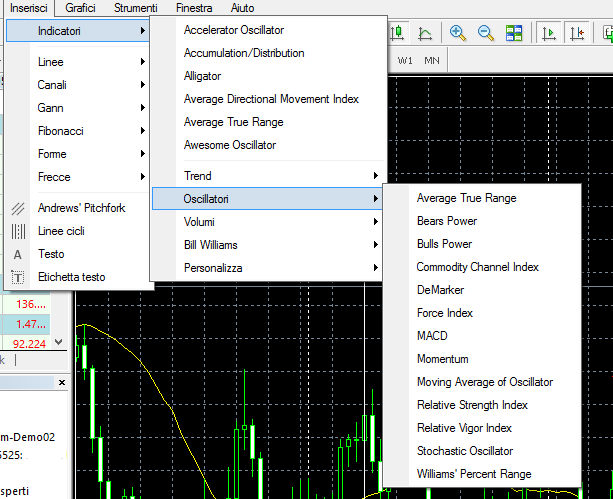
Task: Expand the Volumi submenu
Action: tap(267, 222)
